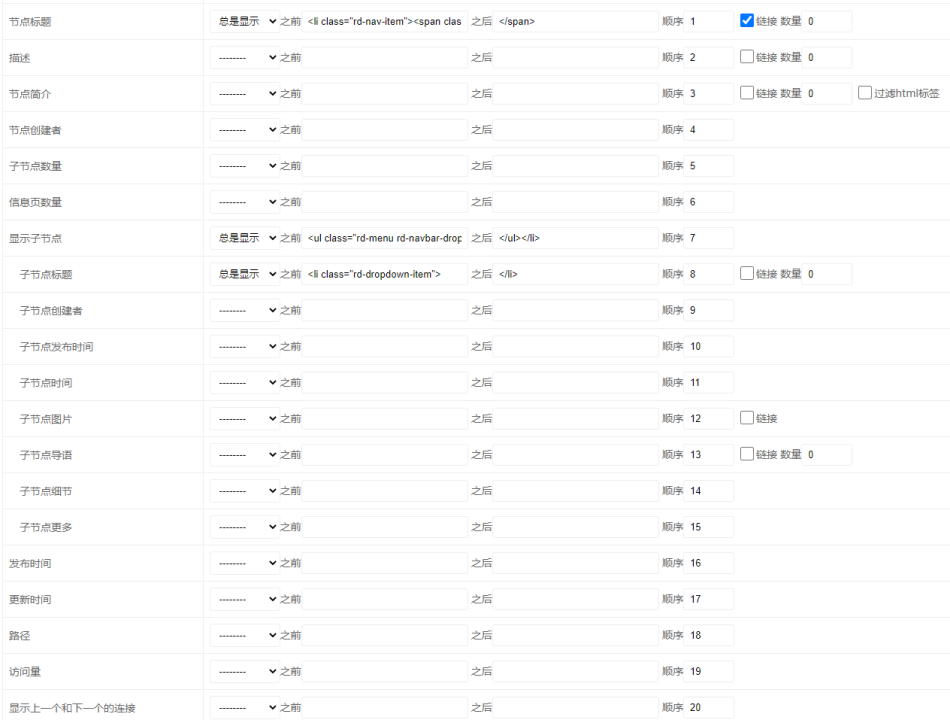Click 之前 field in 子节点标题 row
Screen dimensions: 950x720
(385, 274)
